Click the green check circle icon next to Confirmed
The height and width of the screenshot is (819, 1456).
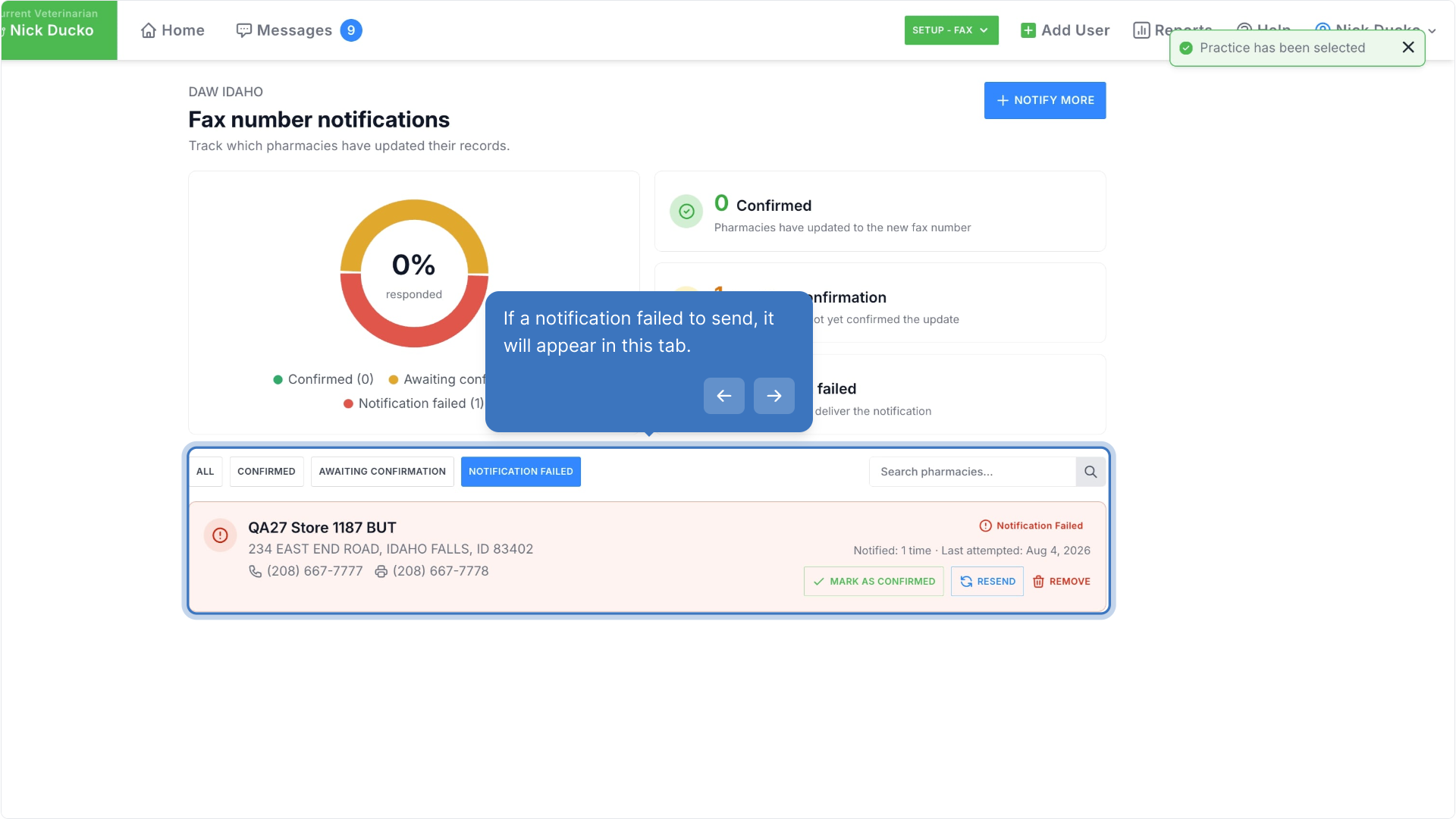(x=686, y=212)
